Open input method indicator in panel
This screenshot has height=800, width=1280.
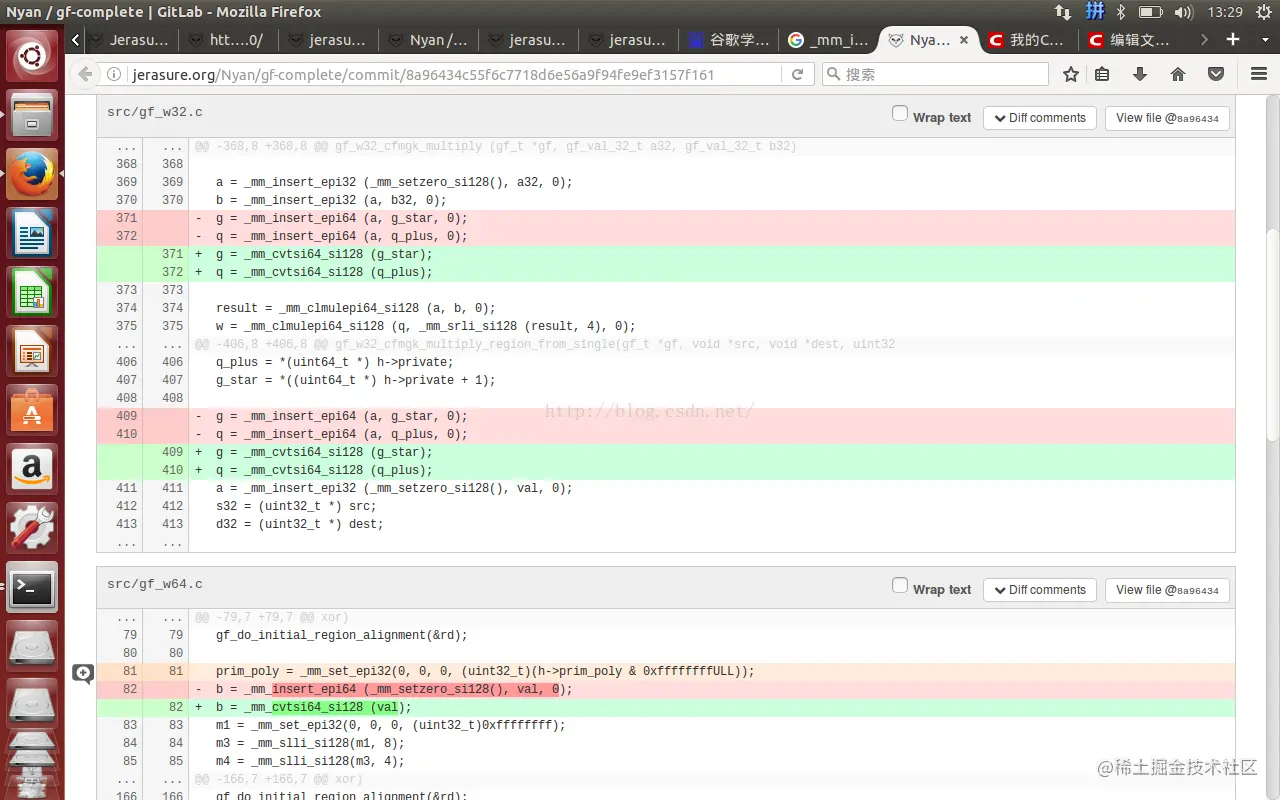coord(1094,12)
